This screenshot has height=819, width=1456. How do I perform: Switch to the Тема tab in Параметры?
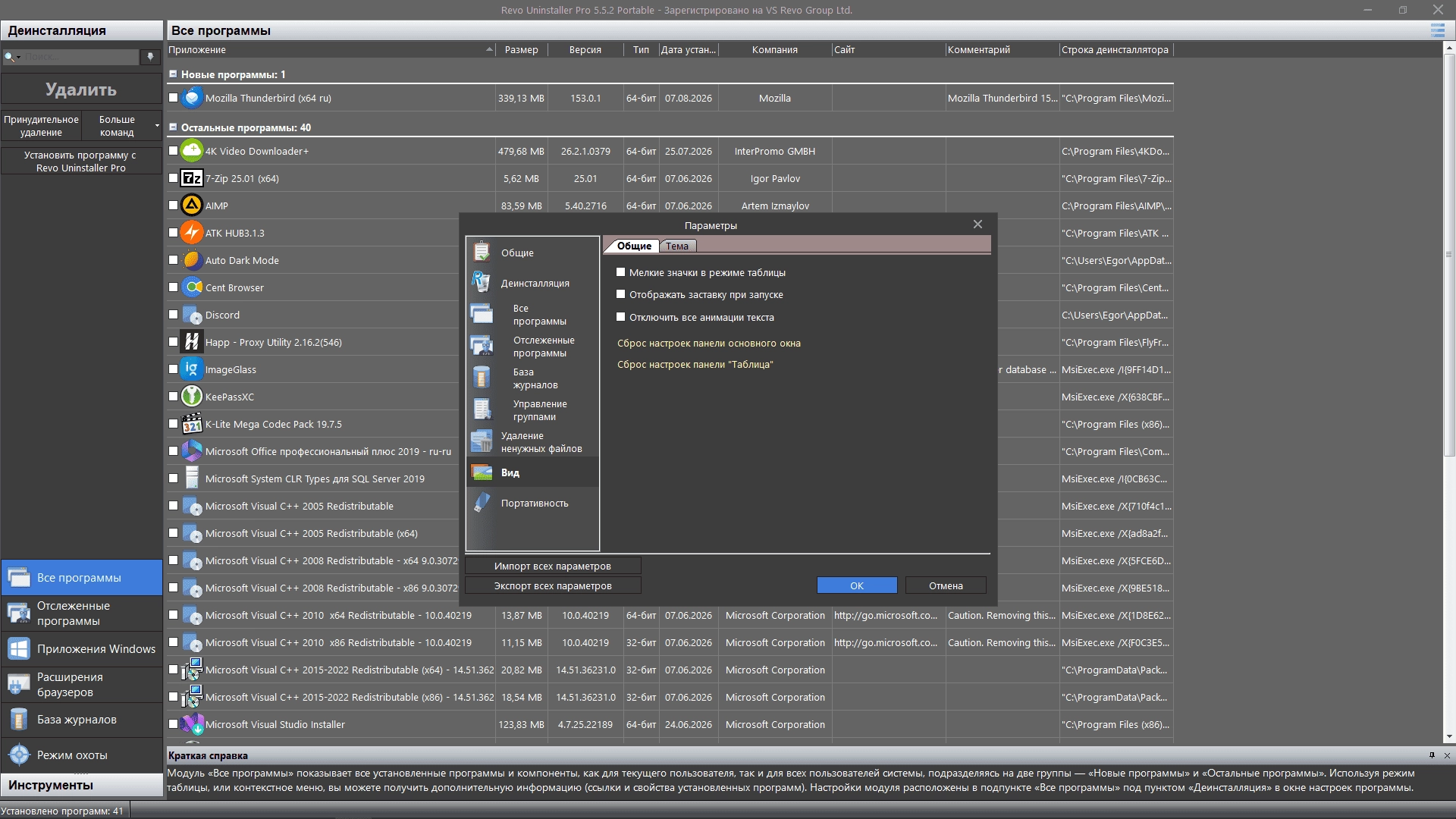coord(677,246)
